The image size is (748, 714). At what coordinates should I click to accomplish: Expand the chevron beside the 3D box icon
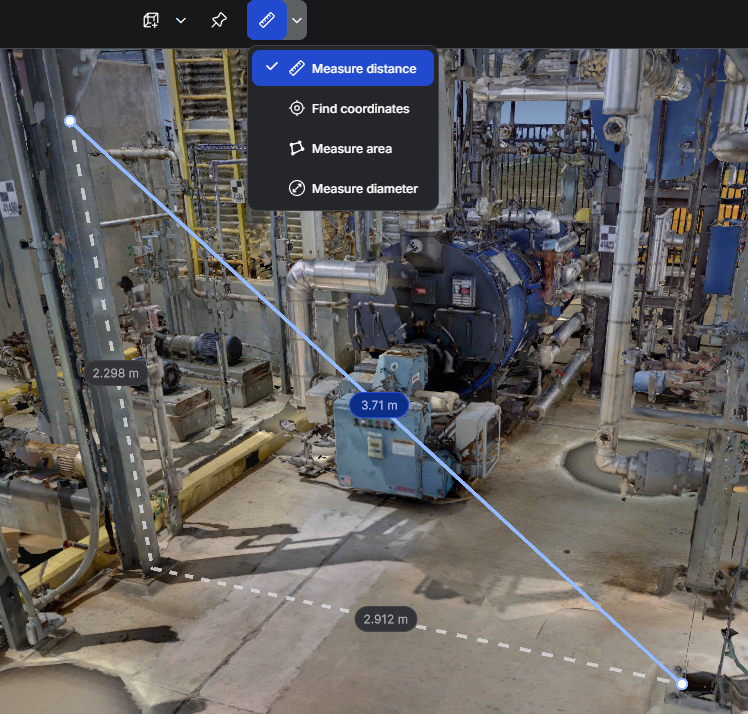click(x=181, y=20)
